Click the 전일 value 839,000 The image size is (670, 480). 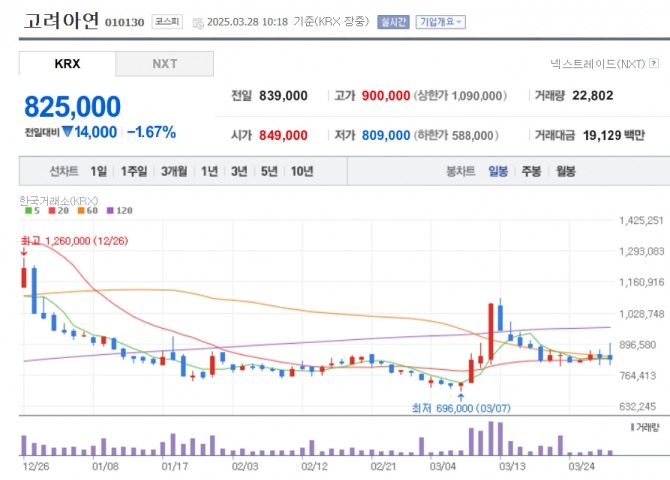[x=283, y=96]
